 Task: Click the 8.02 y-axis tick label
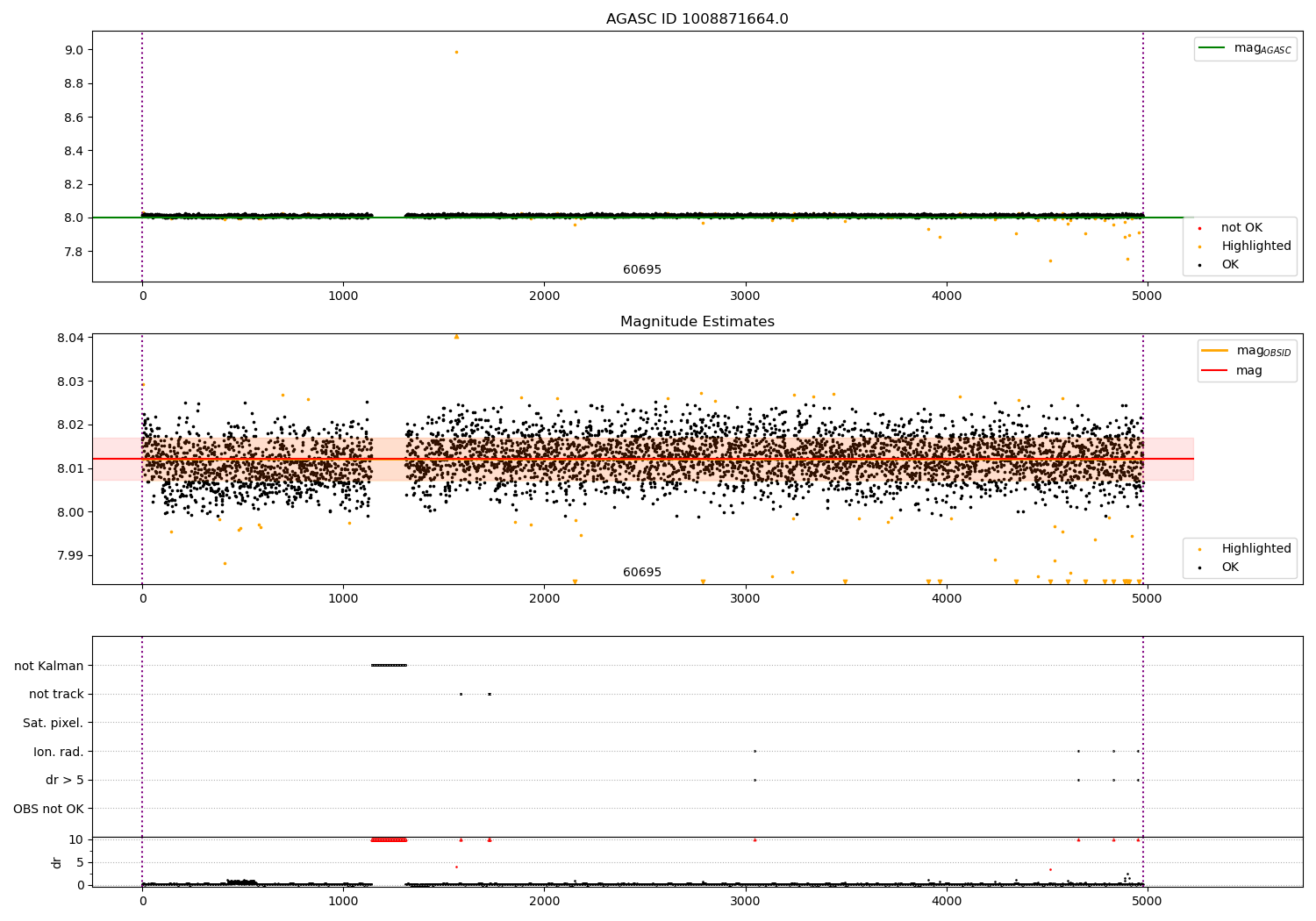[70, 425]
